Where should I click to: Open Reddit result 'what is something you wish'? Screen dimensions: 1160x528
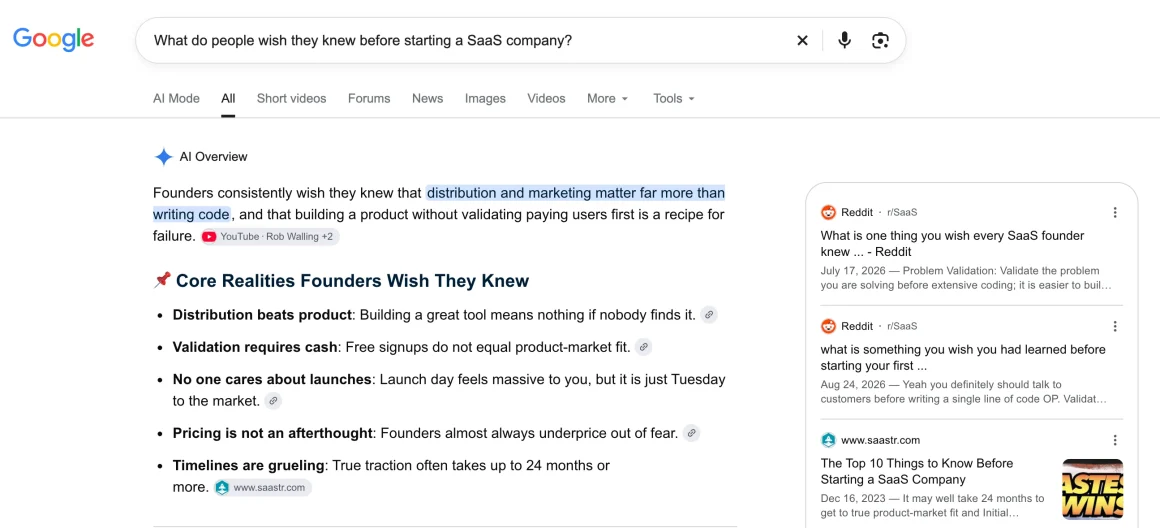(963, 357)
